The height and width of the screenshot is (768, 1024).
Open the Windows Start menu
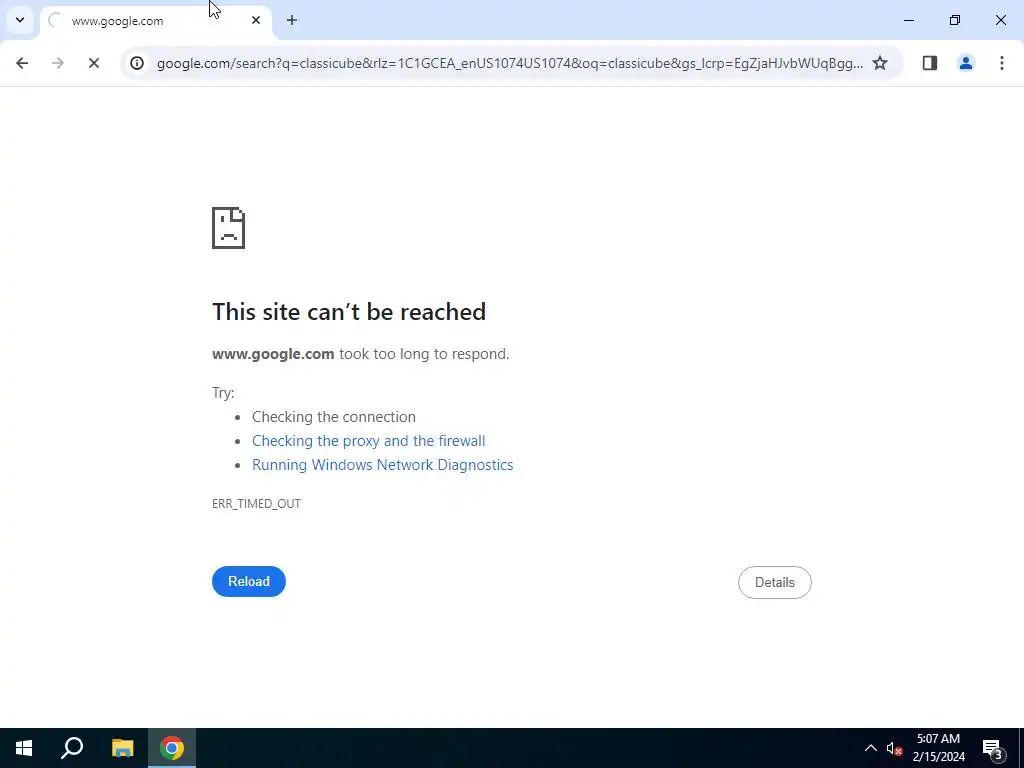coord(24,748)
